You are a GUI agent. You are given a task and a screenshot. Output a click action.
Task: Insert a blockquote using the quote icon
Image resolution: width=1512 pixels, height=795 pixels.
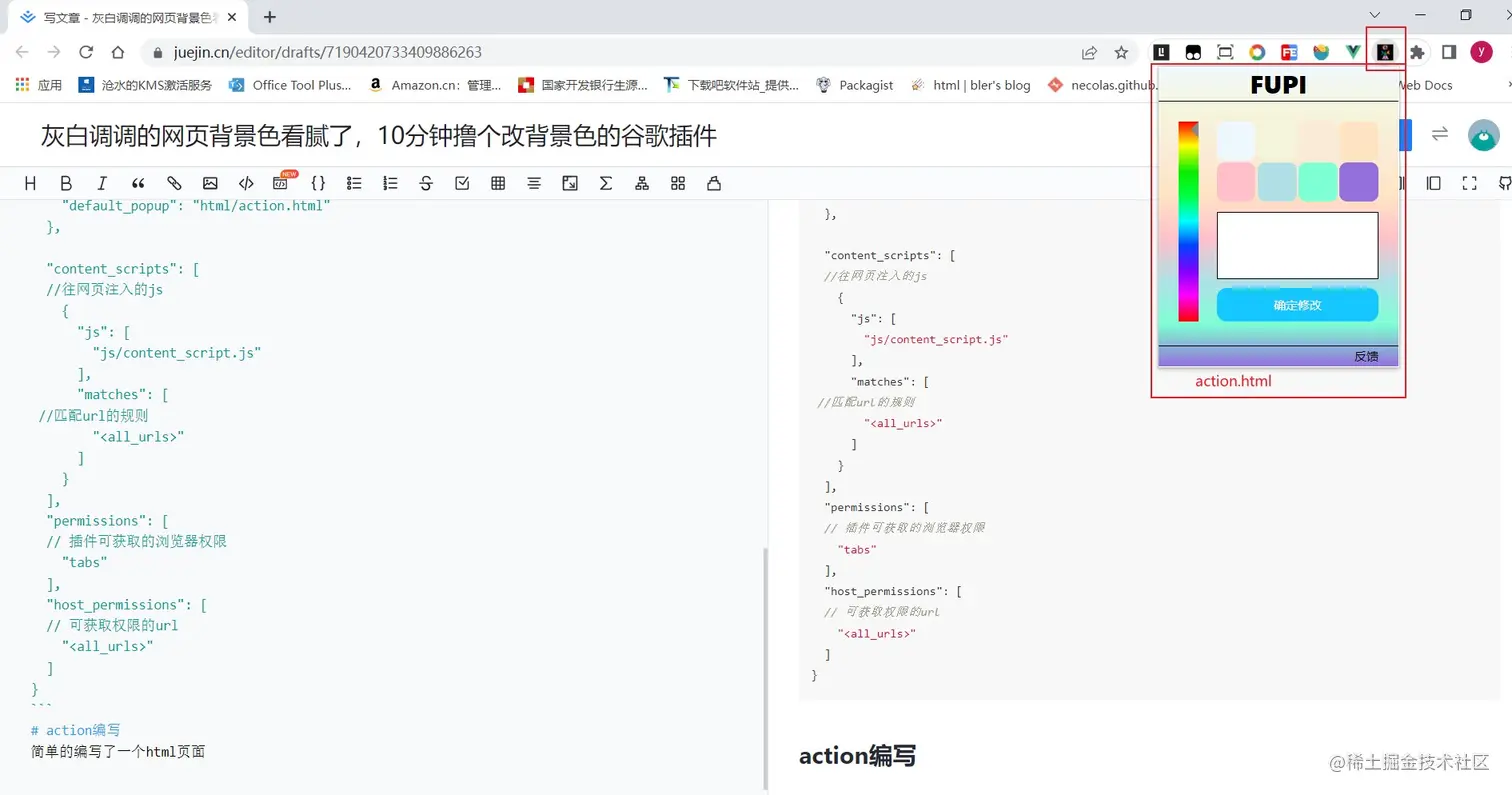coord(138,183)
